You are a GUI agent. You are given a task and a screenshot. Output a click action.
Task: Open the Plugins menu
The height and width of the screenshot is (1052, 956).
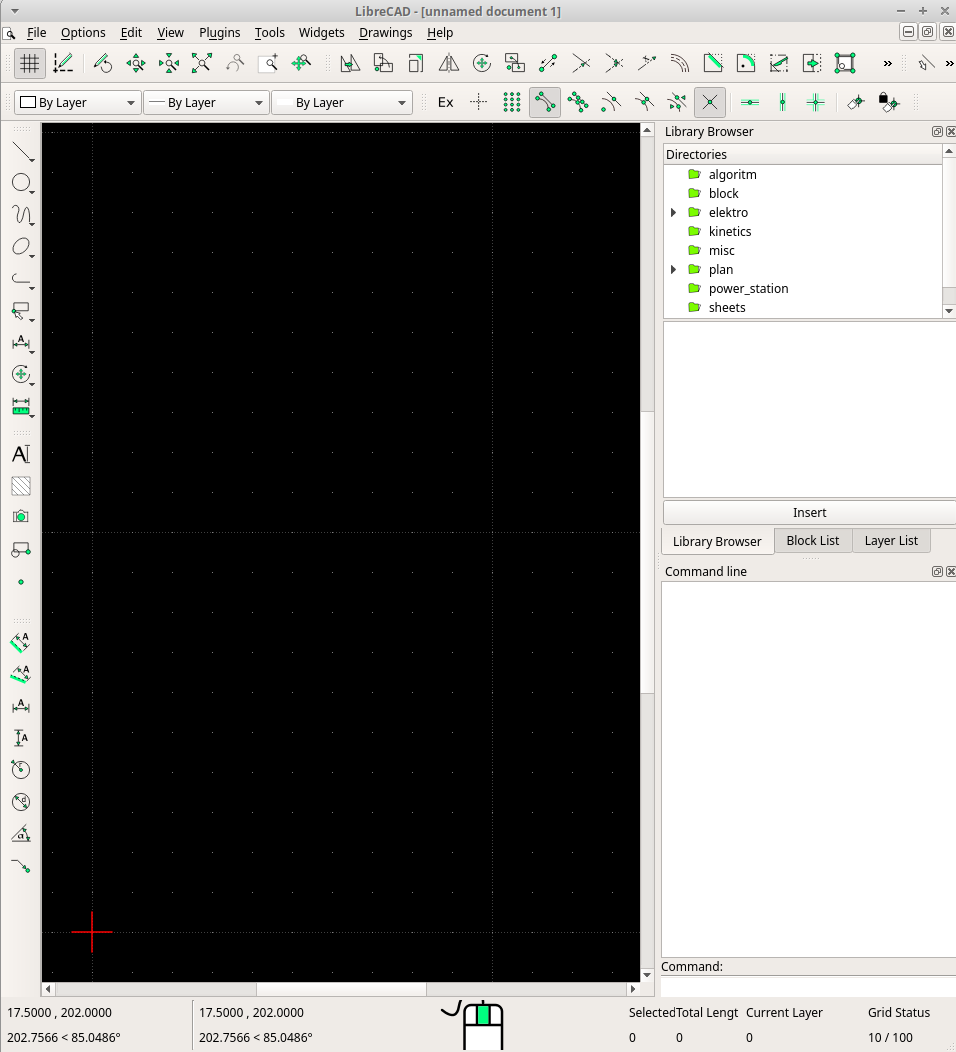pyautogui.click(x=219, y=33)
